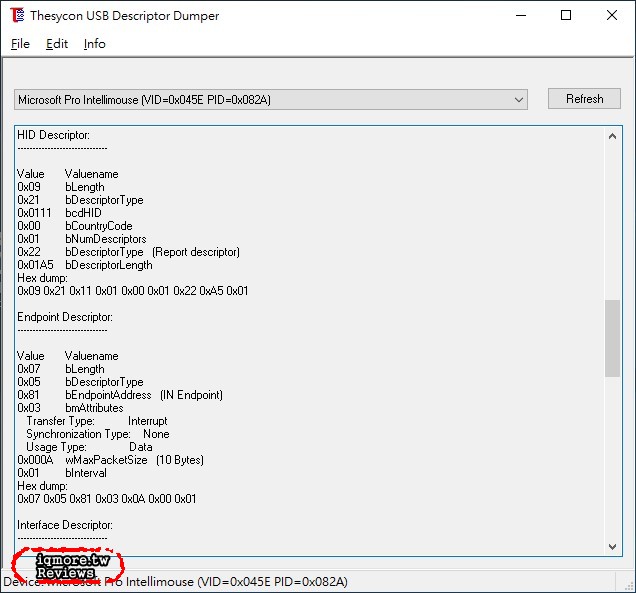
Task: Open the File menu
Action: click(x=20, y=44)
